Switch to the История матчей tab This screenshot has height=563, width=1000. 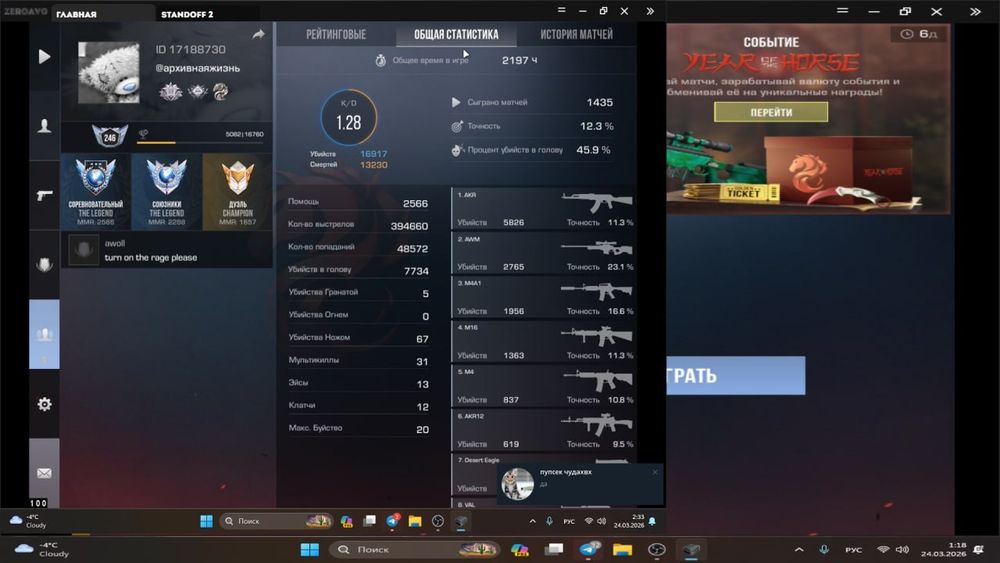[577, 34]
